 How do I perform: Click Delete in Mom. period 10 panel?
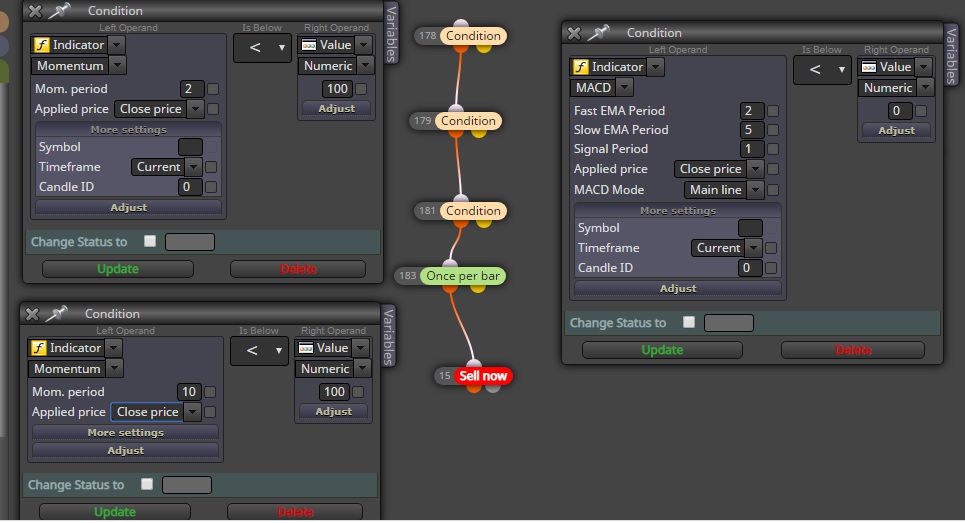(295, 512)
